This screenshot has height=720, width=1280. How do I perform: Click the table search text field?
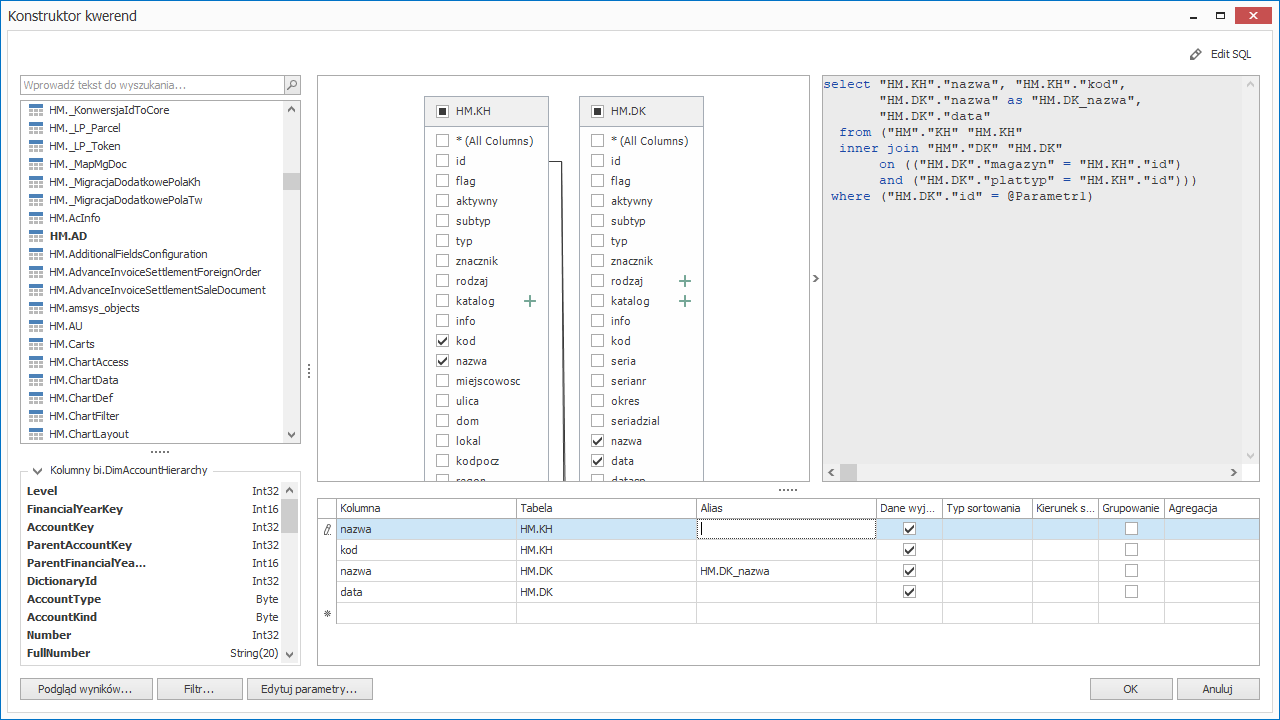point(152,86)
